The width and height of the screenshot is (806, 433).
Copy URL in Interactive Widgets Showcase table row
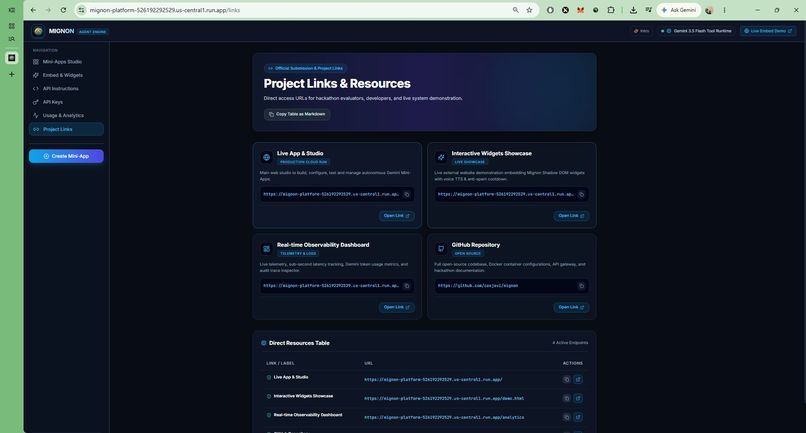[566, 398]
